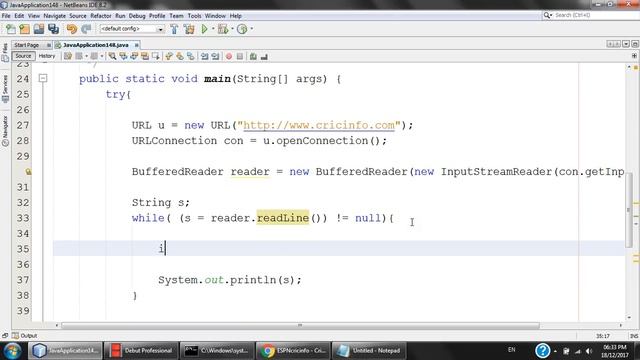The image size is (640, 360).
Task: Undo the last edit with the Undo icon
Action: (x=72, y=29)
